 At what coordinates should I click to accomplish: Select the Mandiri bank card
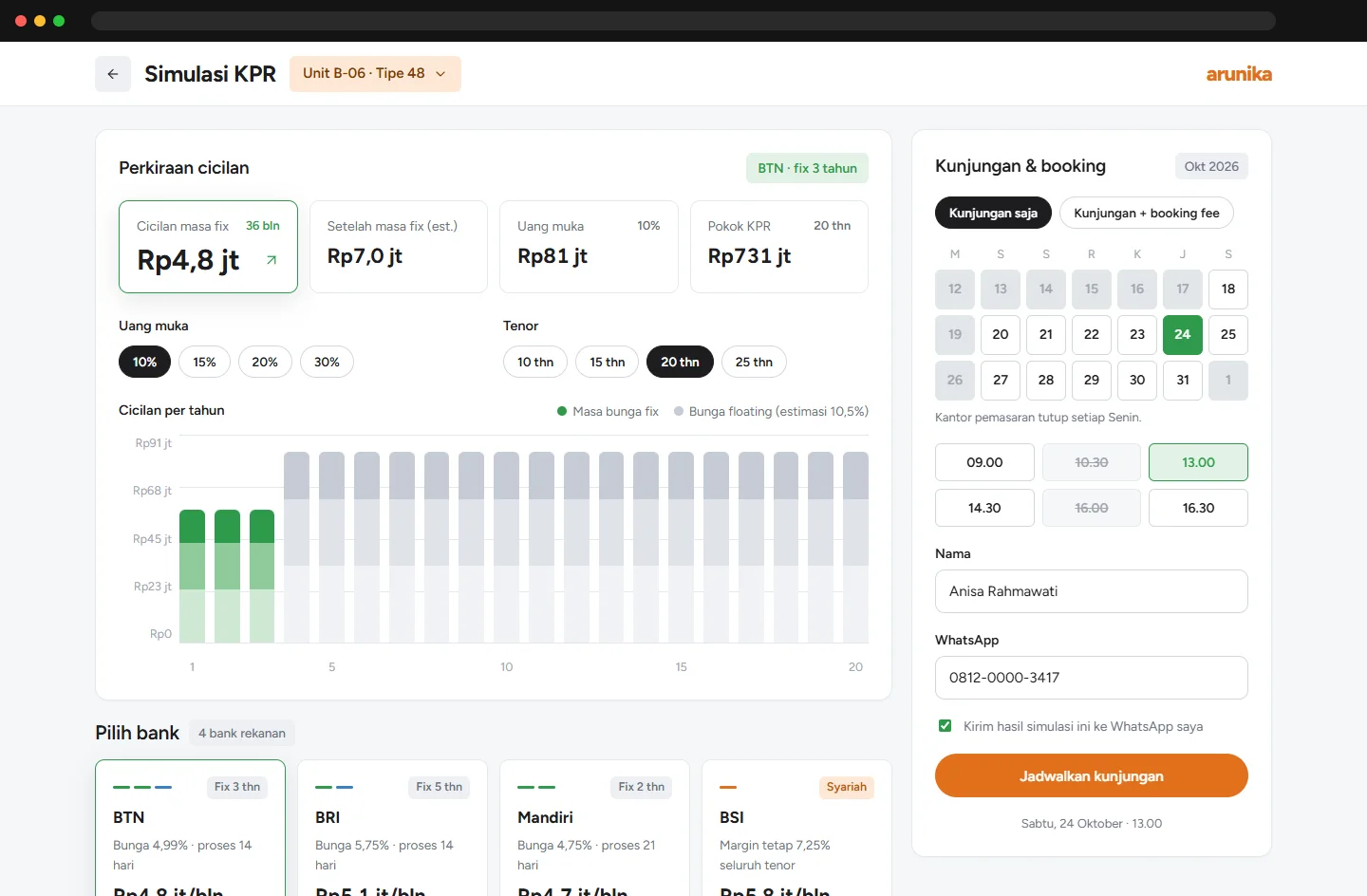(594, 828)
